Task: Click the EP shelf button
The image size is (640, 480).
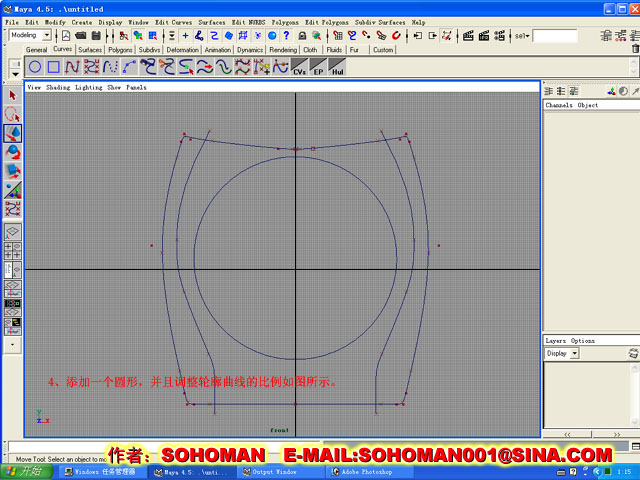Action: 318,67
